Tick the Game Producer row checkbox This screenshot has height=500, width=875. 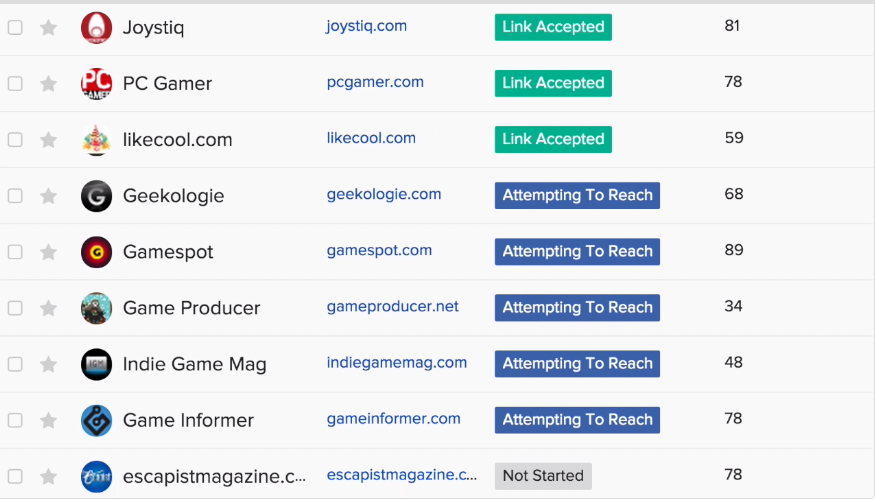point(15,308)
